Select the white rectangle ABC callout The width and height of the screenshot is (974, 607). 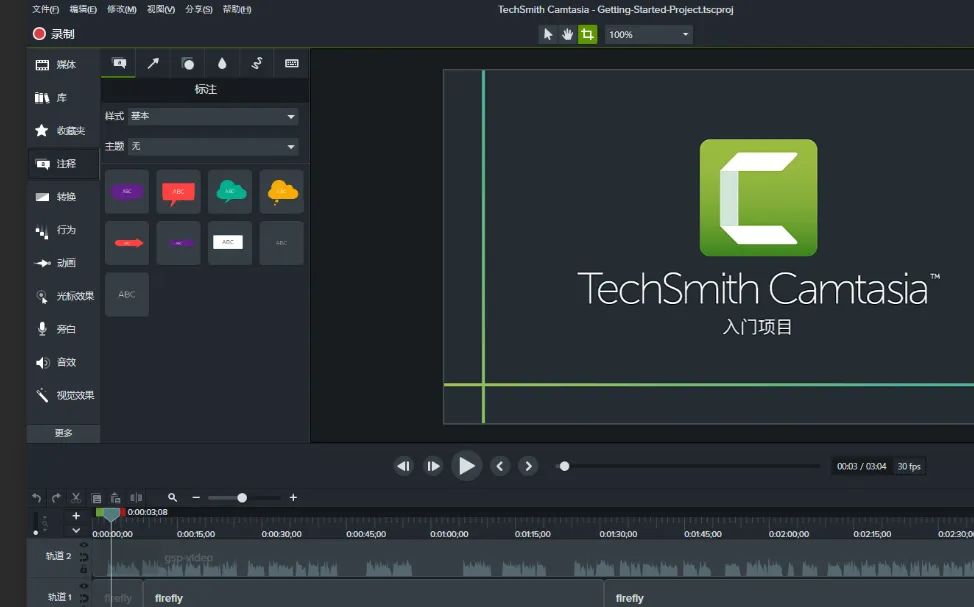click(x=230, y=243)
